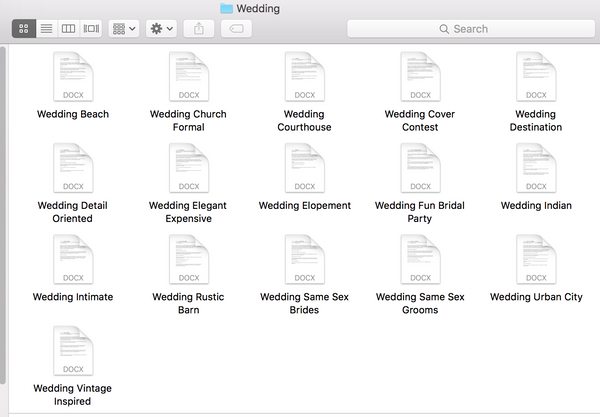This screenshot has height=417, width=600.
Task: Select the Wedding Indian document icon
Action: [536, 168]
